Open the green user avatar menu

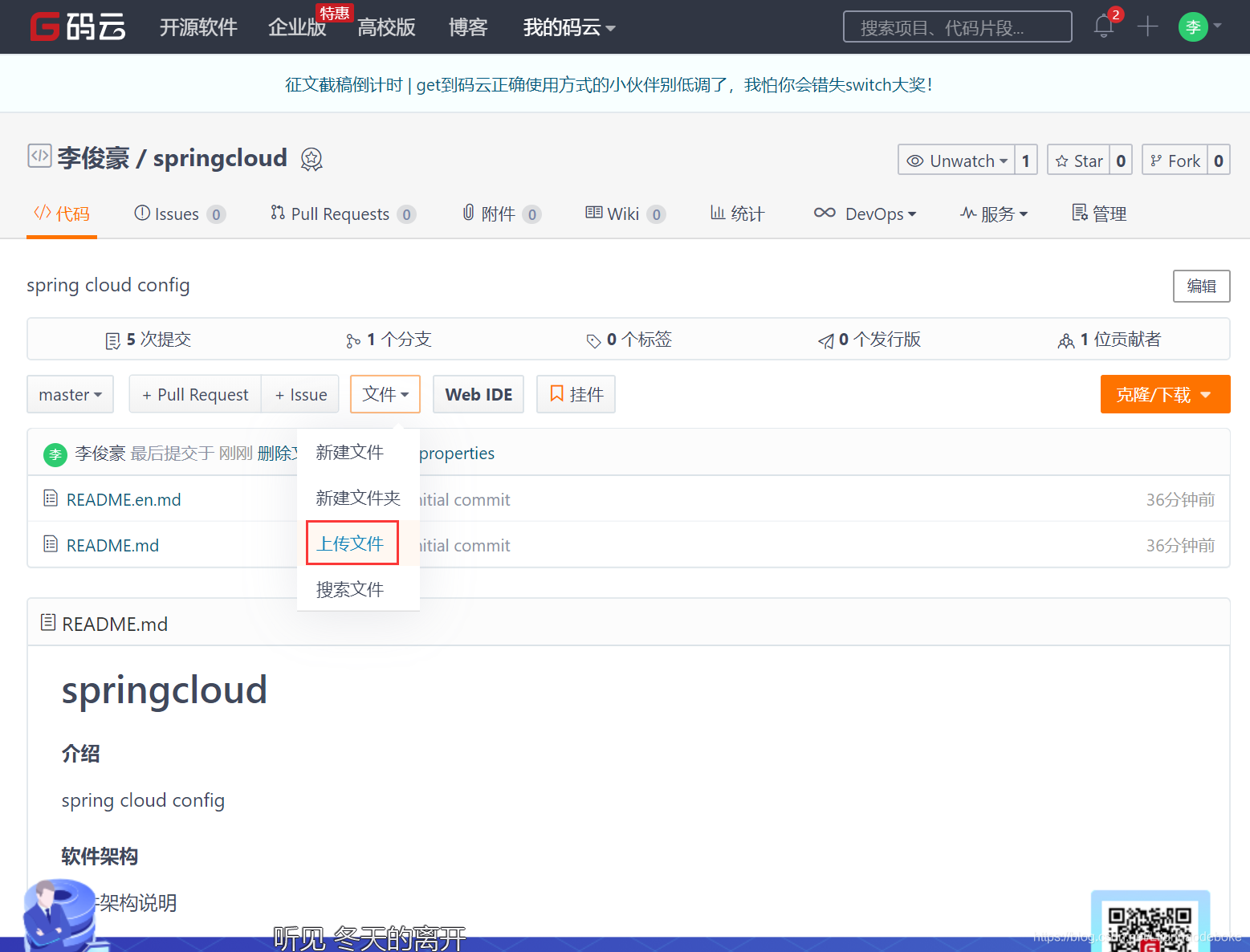[x=1199, y=26]
